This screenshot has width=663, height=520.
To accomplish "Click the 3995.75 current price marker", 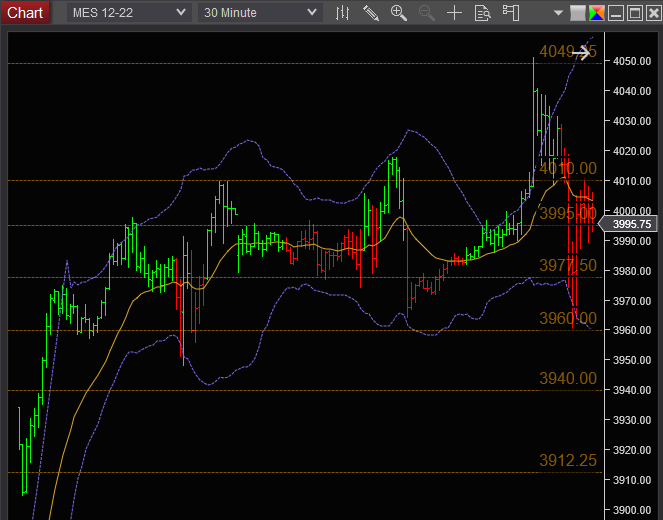I will click(629, 224).
